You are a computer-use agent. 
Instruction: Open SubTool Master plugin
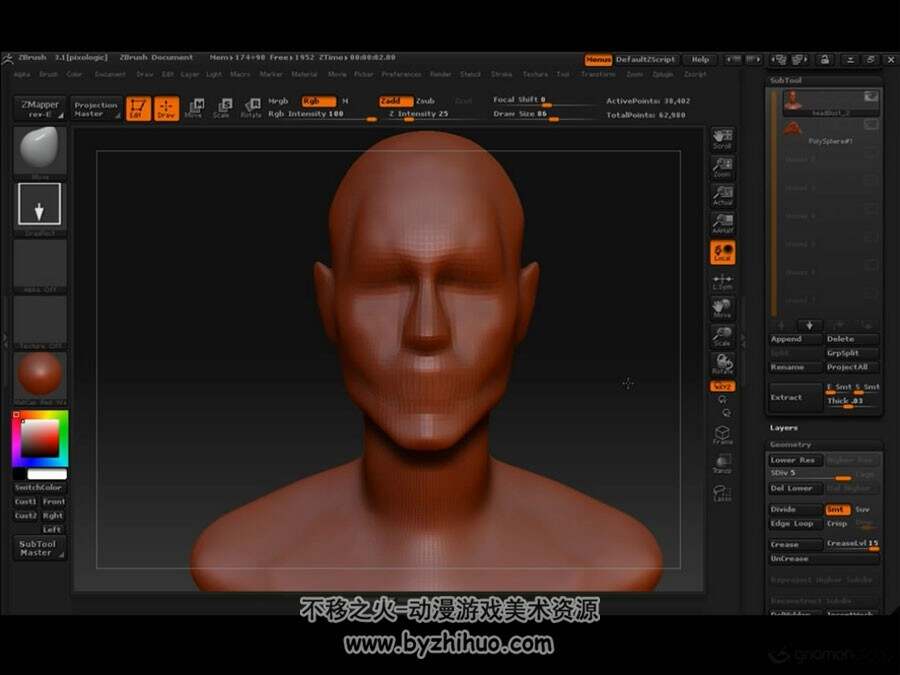38,548
